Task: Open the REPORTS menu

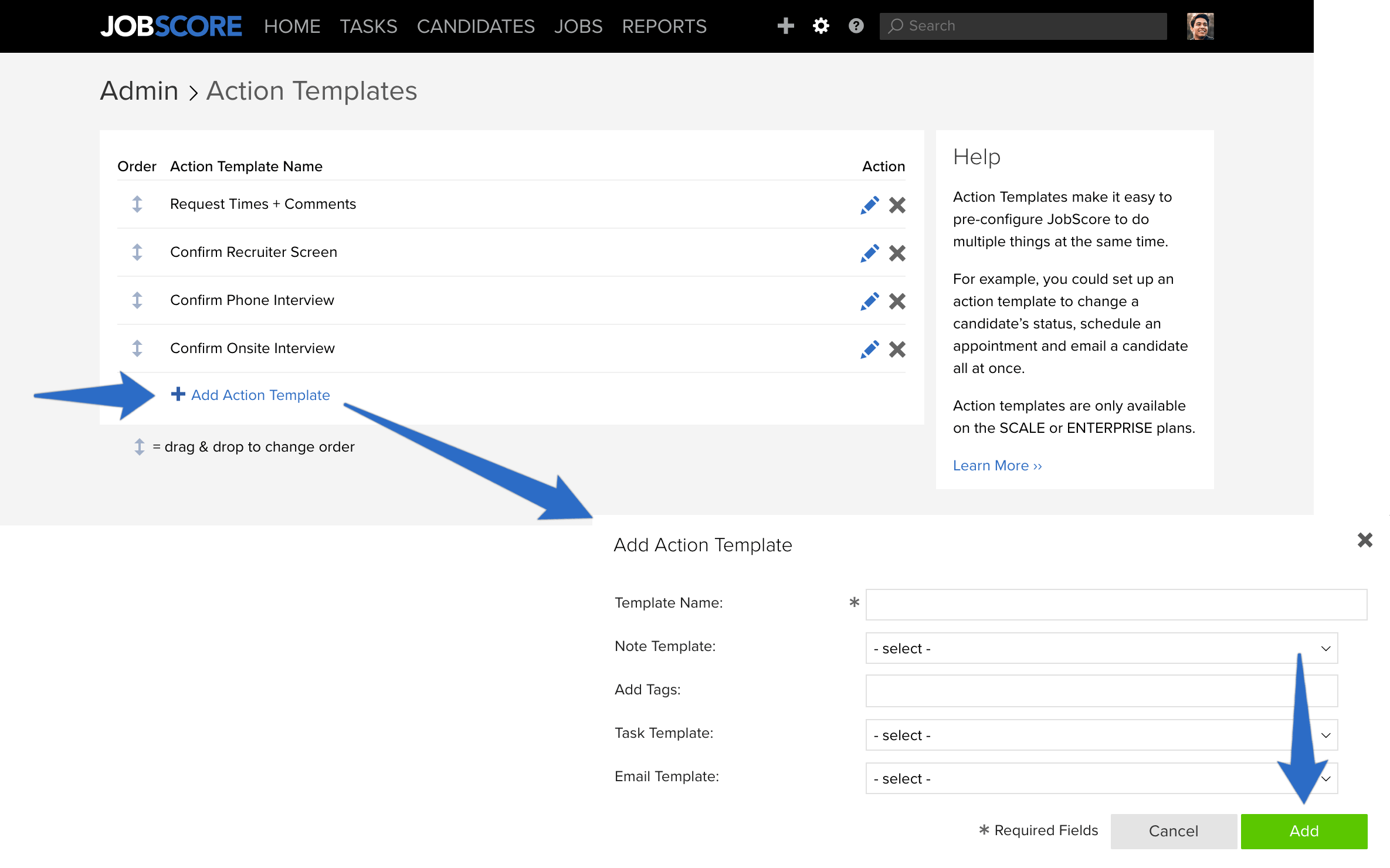Action: 664,26
